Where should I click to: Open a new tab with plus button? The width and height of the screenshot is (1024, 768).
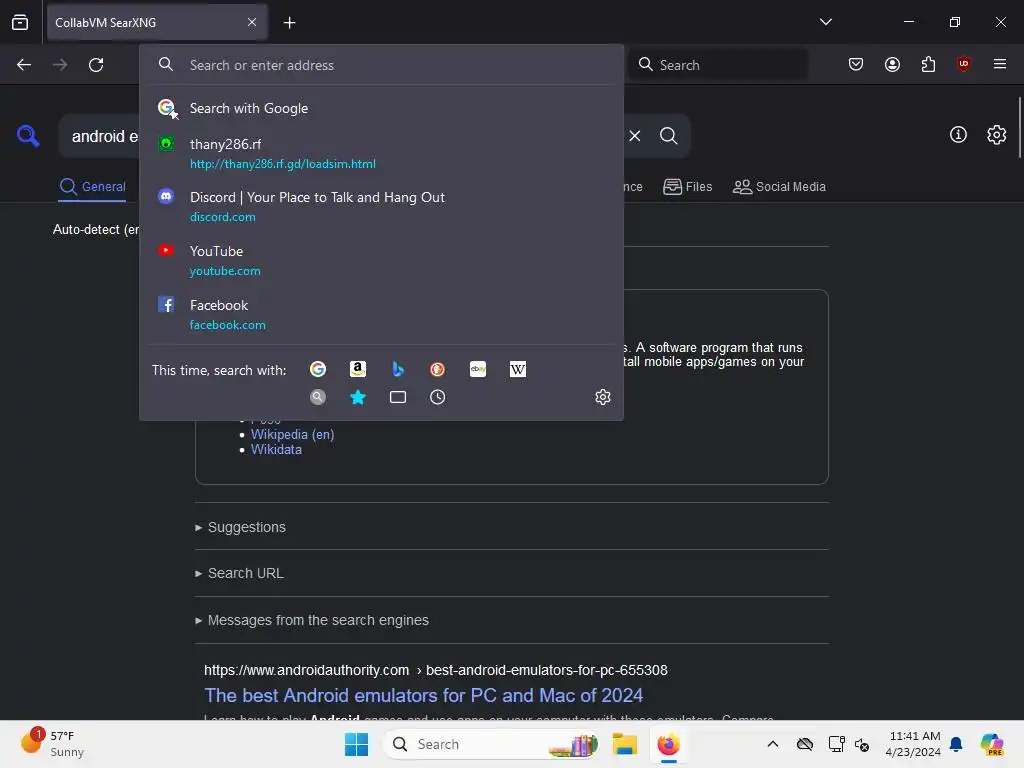(x=289, y=23)
